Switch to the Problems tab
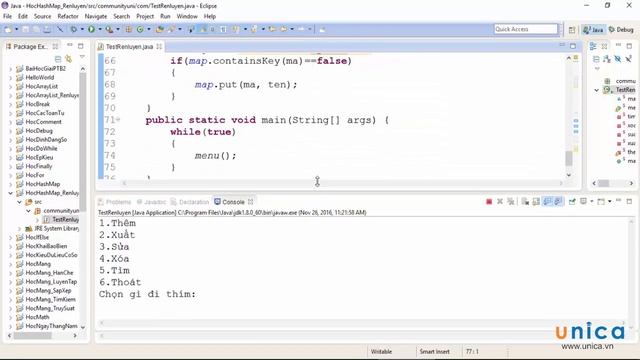 click(x=115, y=202)
